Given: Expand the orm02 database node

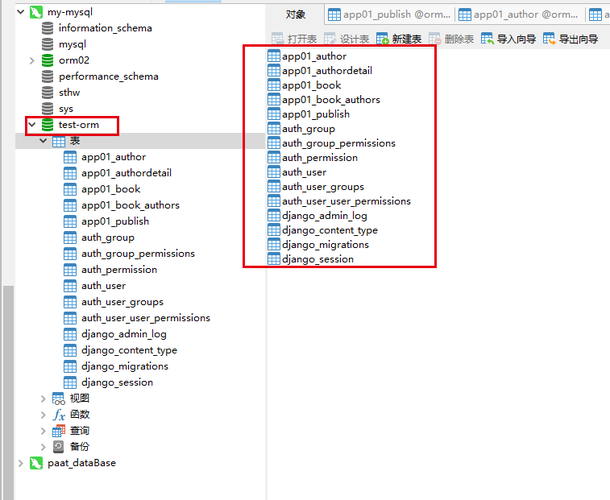Looking at the screenshot, I should (x=32, y=61).
